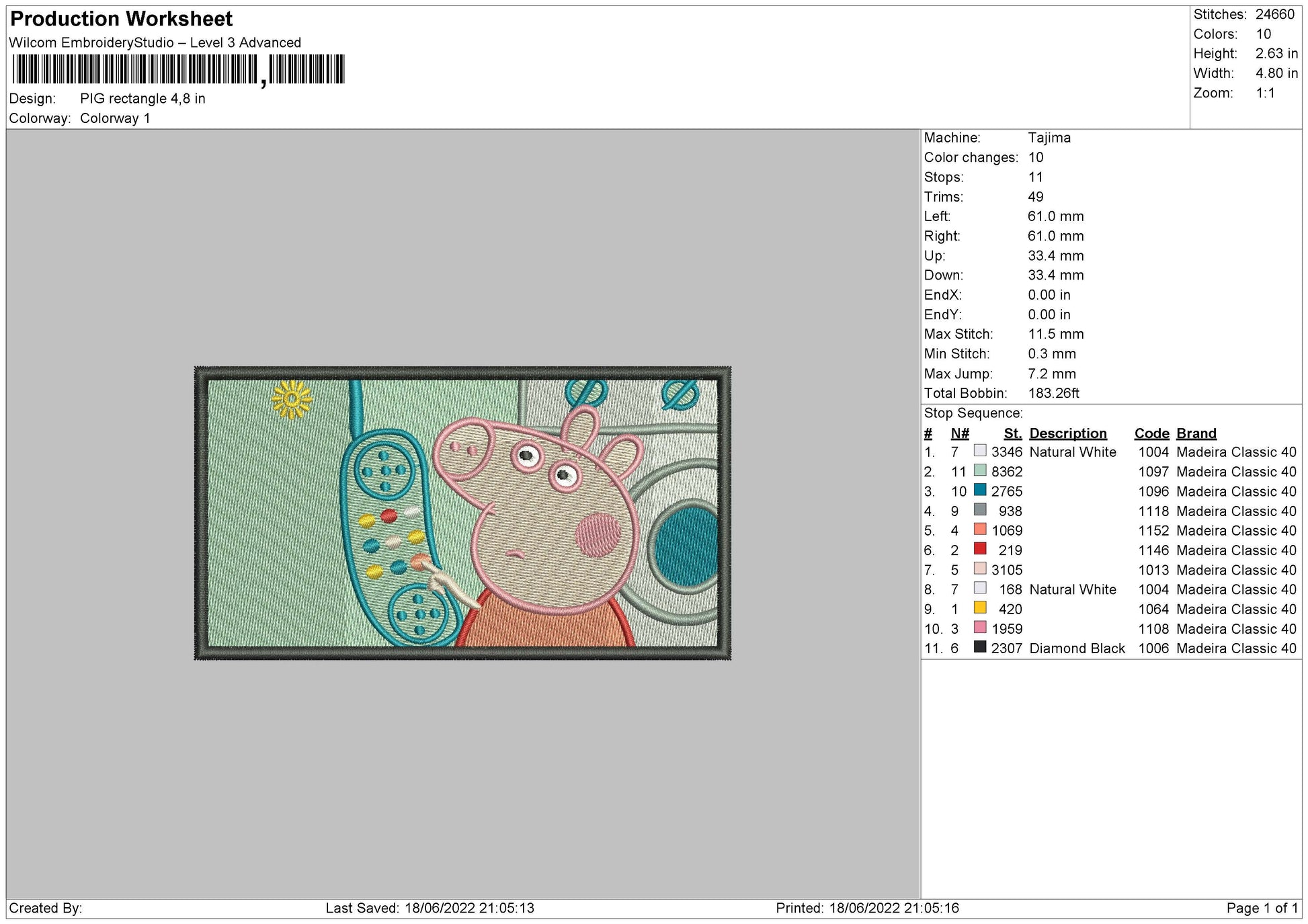Select the red swatch in stop row 6

click(x=981, y=550)
